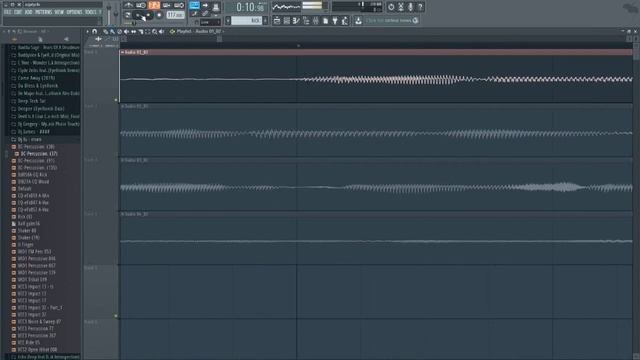Open the VIEW menu
Image resolution: width=640 pixels, height=360 pixels.
[59, 12]
